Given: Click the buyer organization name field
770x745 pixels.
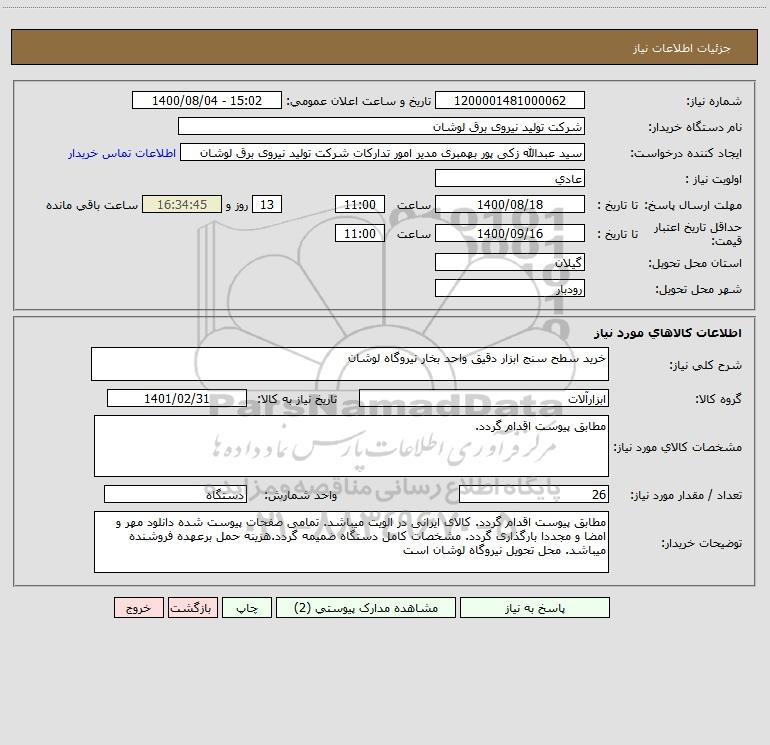Looking at the screenshot, I should tap(381, 126).
